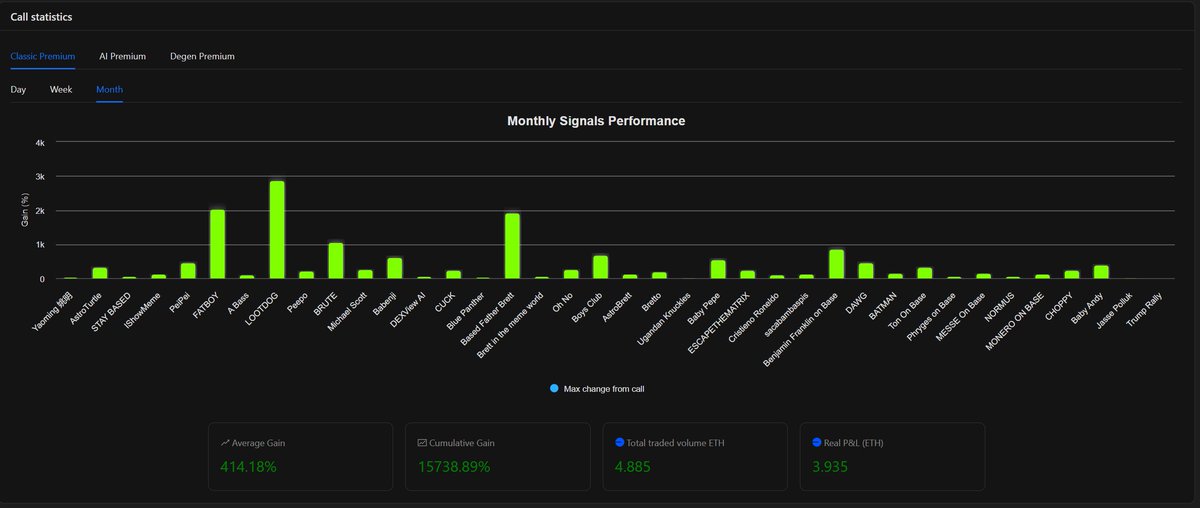This screenshot has height=508, width=1200.
Task: Click the Gain (%) y-axis title
Action: point(23,211)
